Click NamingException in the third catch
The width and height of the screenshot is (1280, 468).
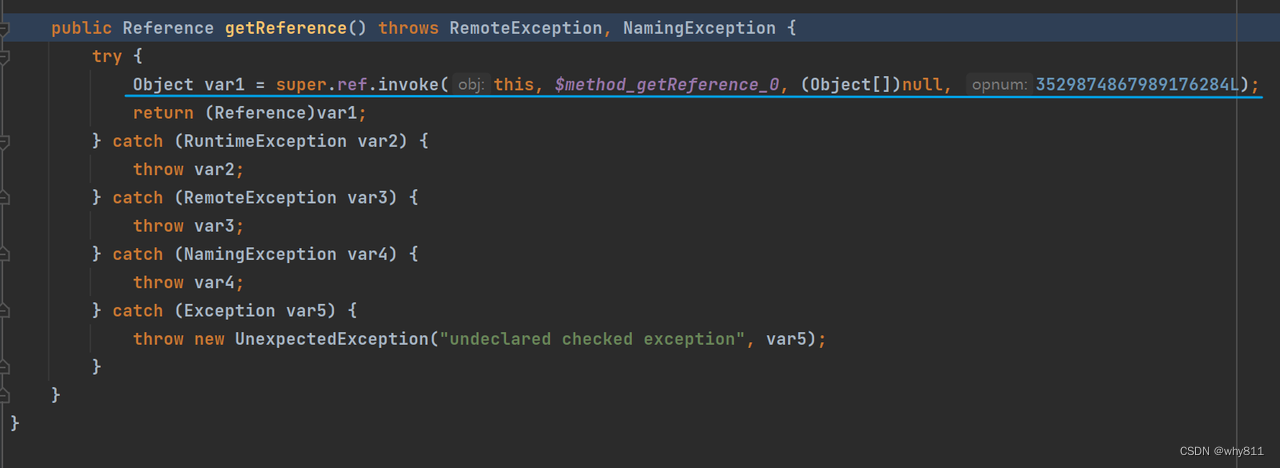point(260,254)
